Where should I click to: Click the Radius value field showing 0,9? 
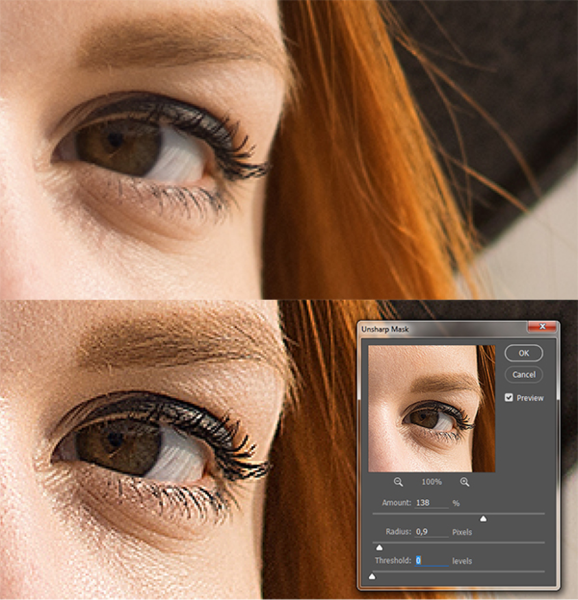tap(432, 532)
